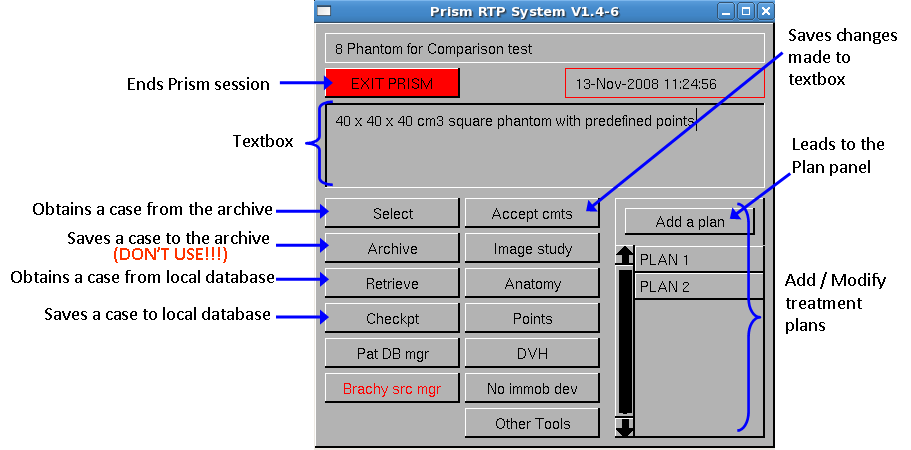This screenshot has height=450, width=911.
Task: Click the EXIT PRISM button
Action: click(x=392, y=84)
